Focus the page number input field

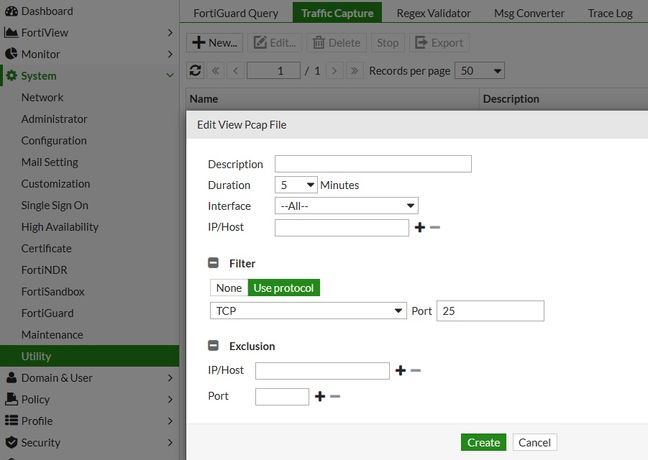coord(273,71)
